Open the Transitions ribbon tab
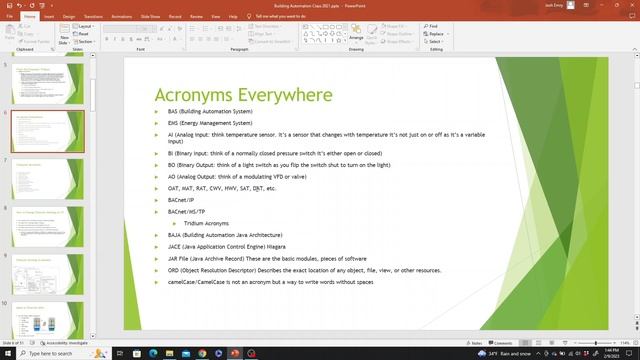Screen dimensions: 640x360 click(93, 17)
